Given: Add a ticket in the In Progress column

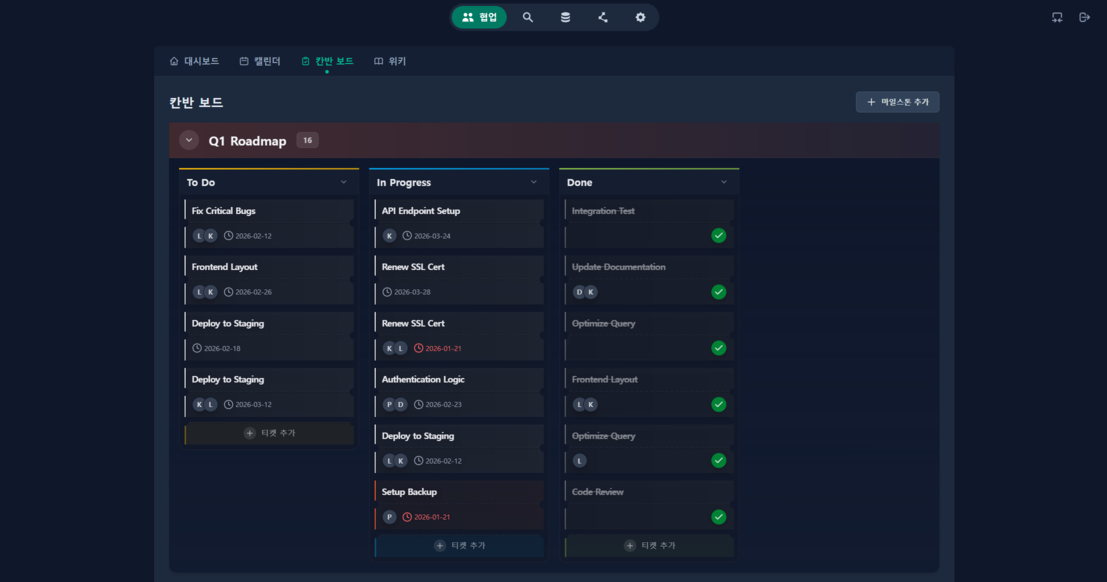Looking at the screenshot, I should pos(458,546).
